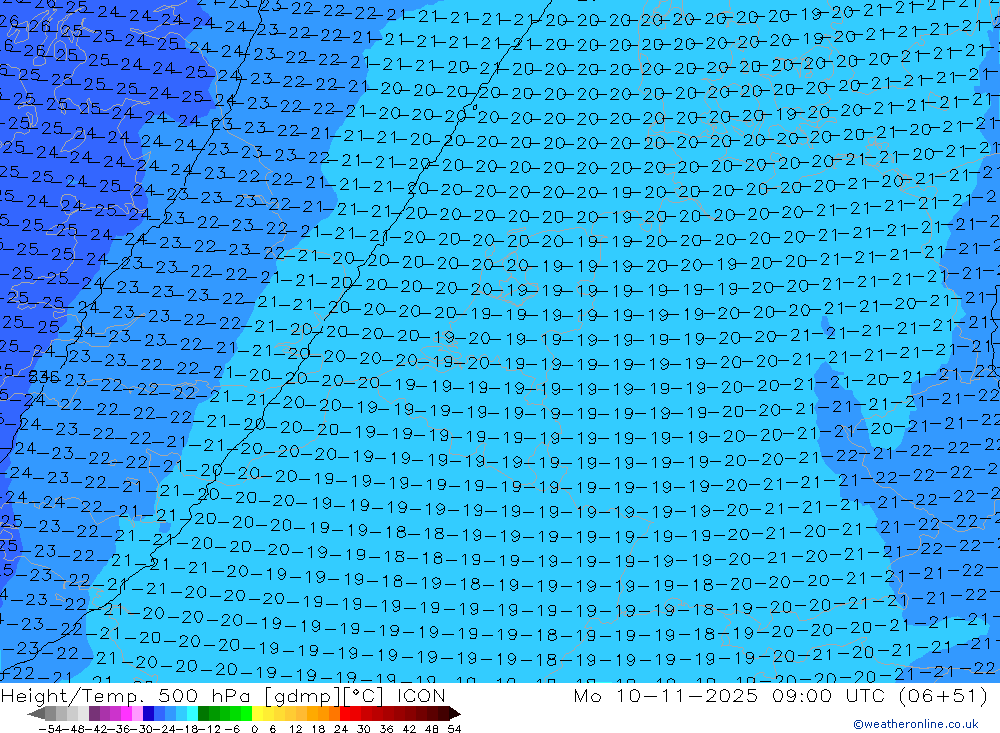Click the '-54' legend scale value

(x=50, y=729)
